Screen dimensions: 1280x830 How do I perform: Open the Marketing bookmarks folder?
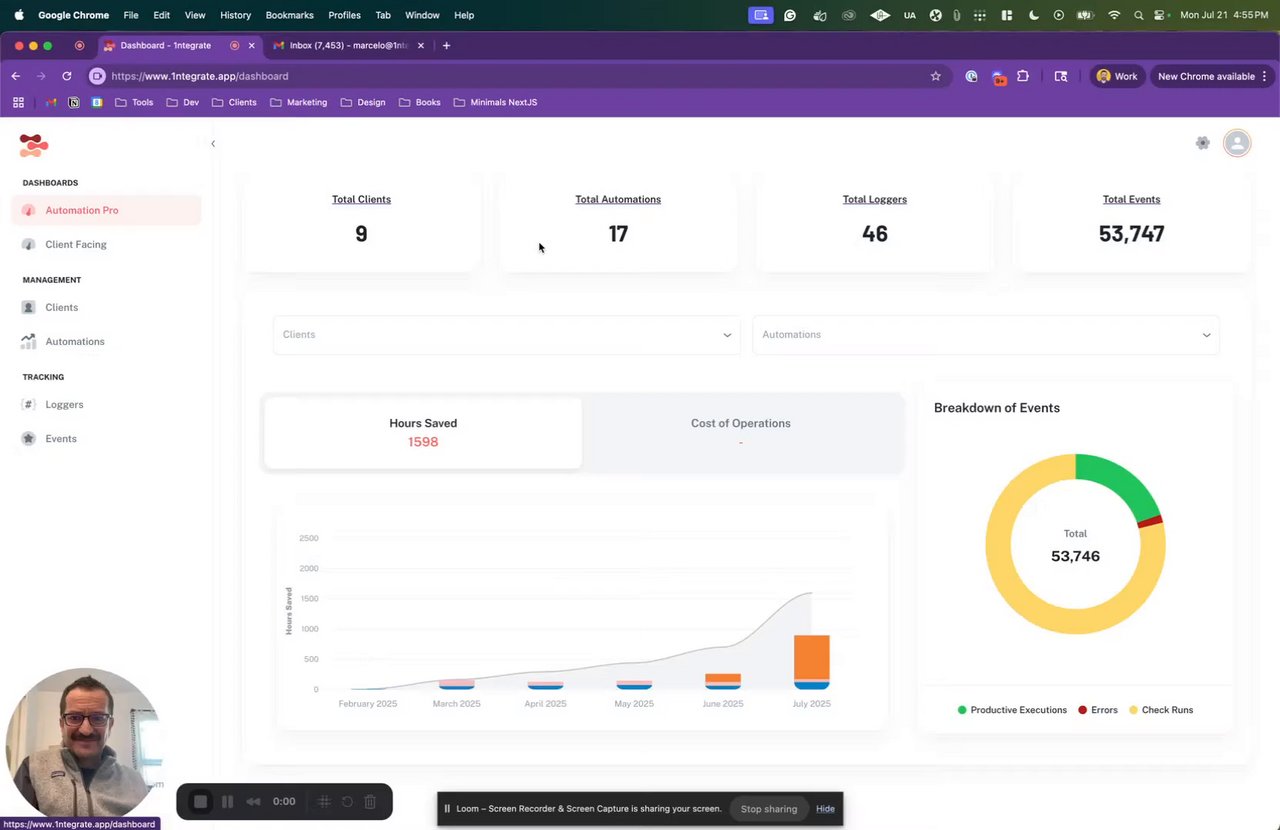[x=298, y=102]
